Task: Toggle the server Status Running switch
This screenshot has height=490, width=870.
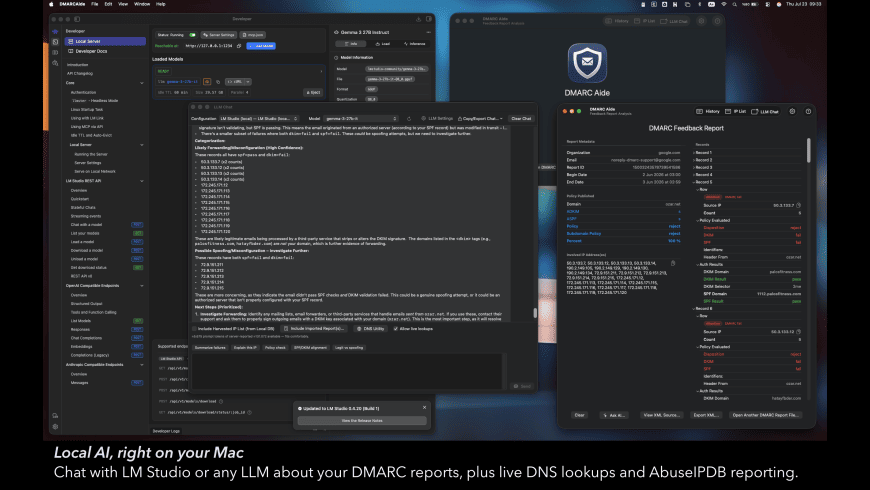Action: tap(192, 35)
